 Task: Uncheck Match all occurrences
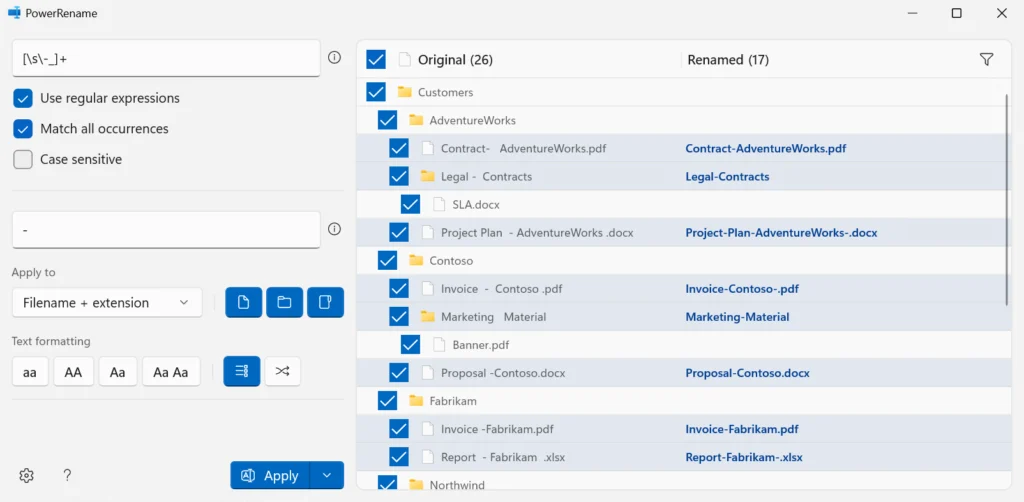pos(23,129)
